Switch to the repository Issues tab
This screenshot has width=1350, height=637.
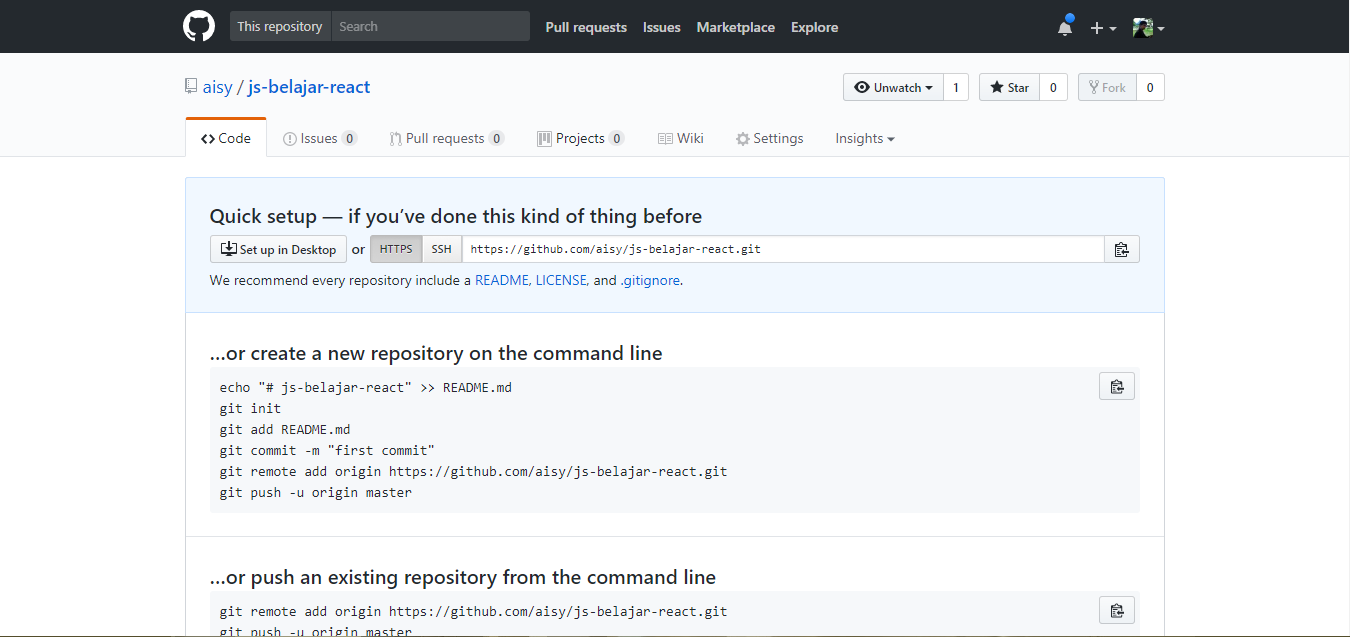click(x=320, y=139)
